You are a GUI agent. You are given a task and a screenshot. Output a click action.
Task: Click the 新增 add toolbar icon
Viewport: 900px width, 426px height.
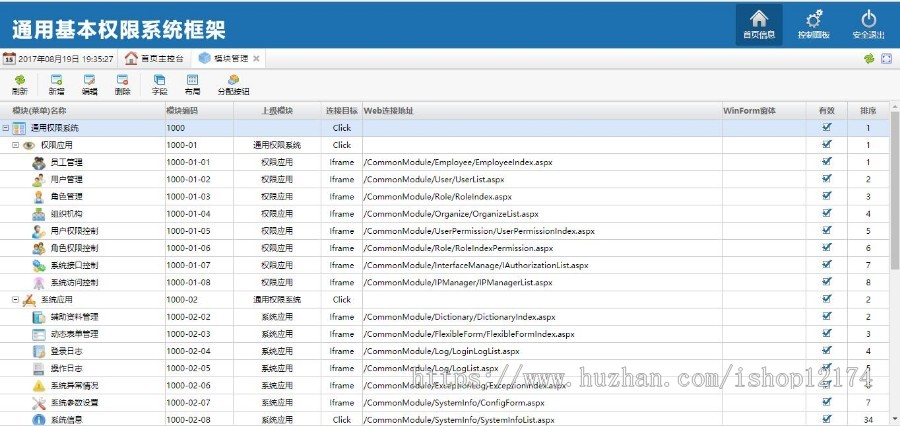tap(56, 85)
